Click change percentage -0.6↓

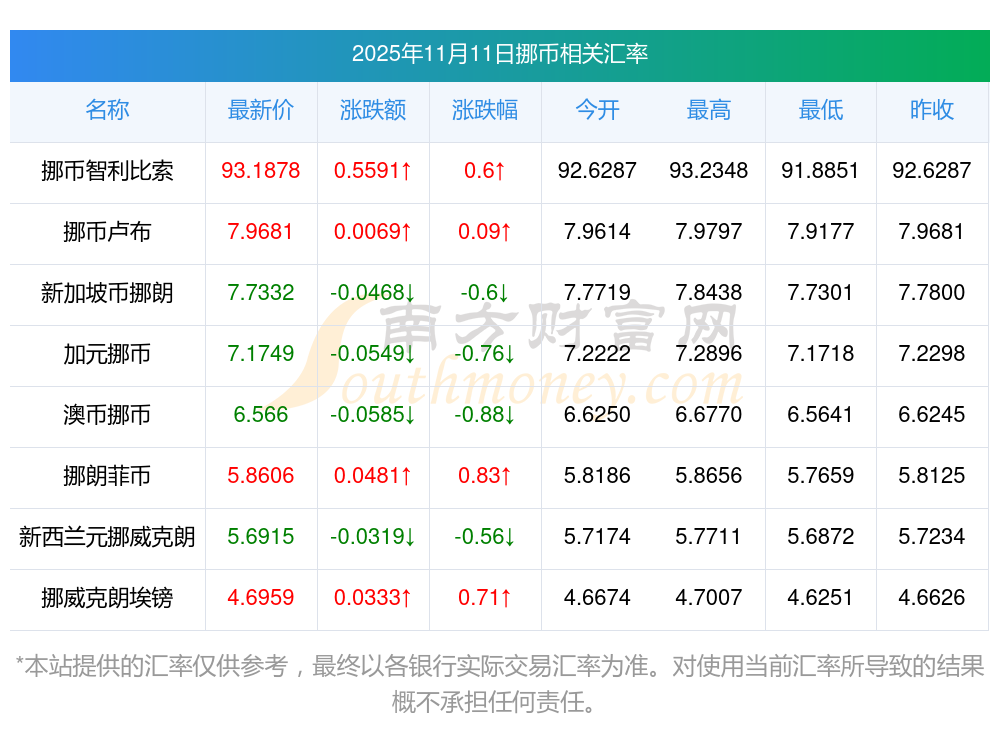[485, 292]
